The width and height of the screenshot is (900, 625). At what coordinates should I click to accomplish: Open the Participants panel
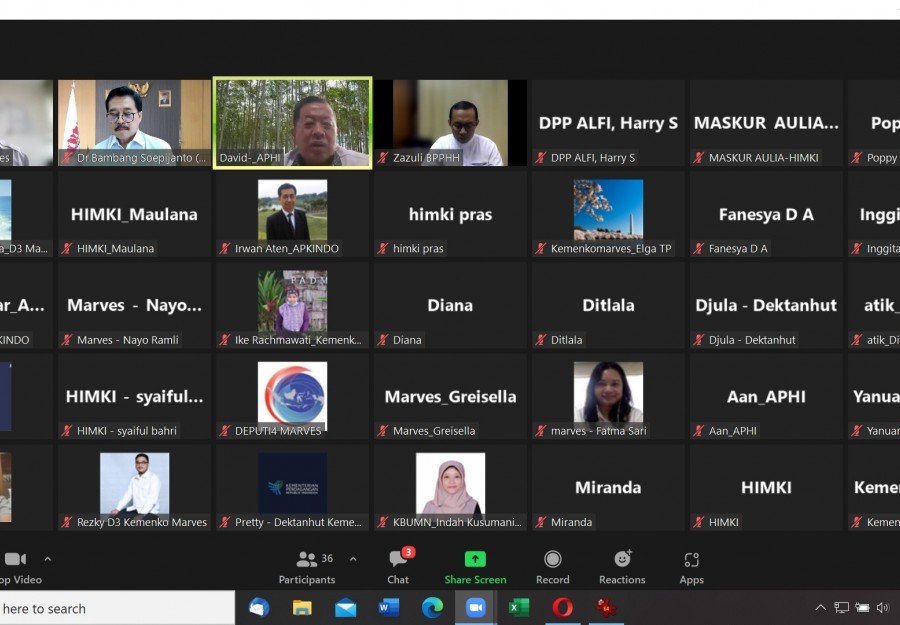point(307,566)
